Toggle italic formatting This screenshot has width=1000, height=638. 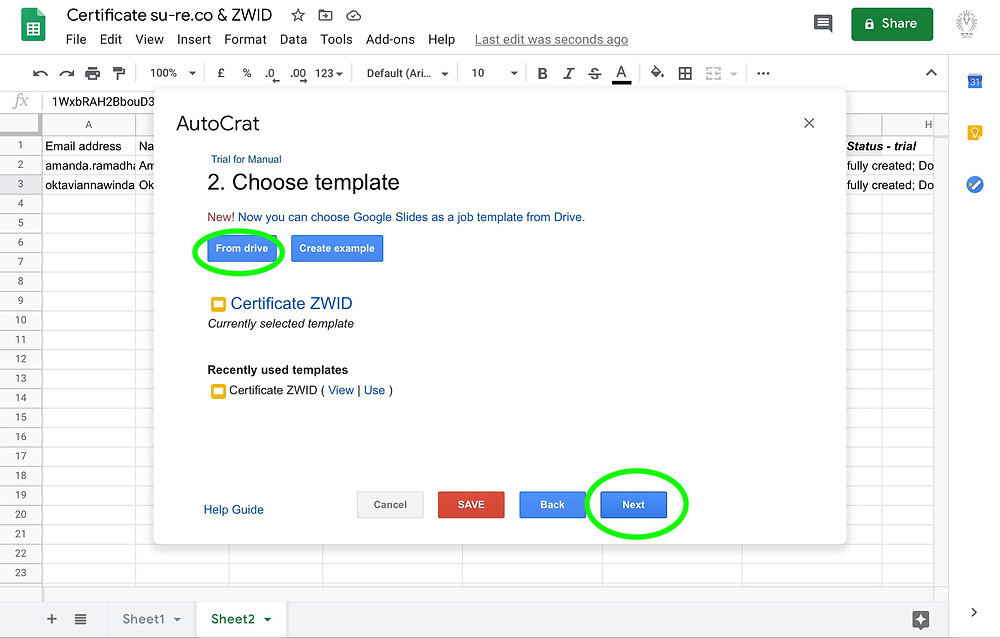pyautogui.click(x=568, y=73)
